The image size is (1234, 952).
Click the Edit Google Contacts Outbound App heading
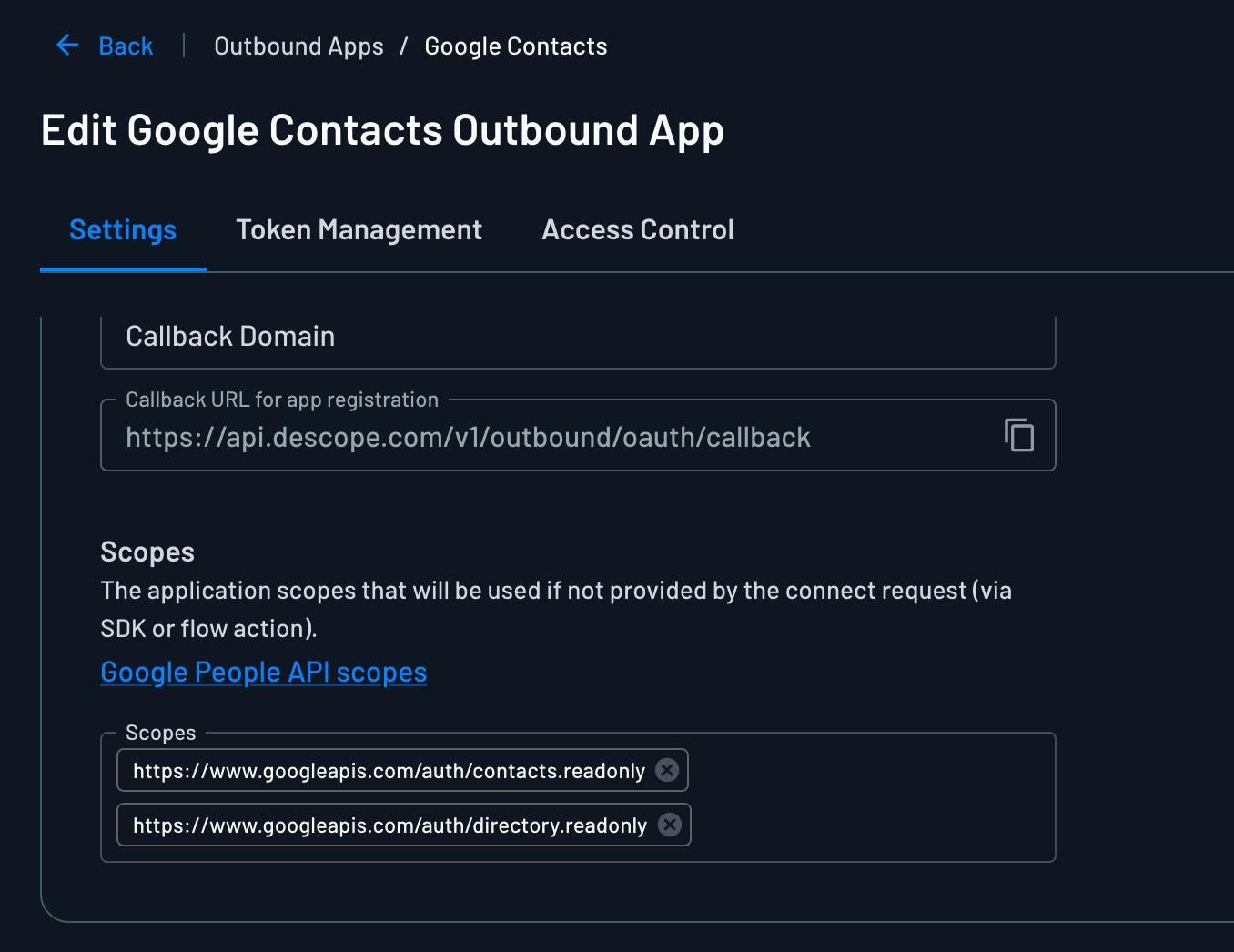click(x=382, y=130)
